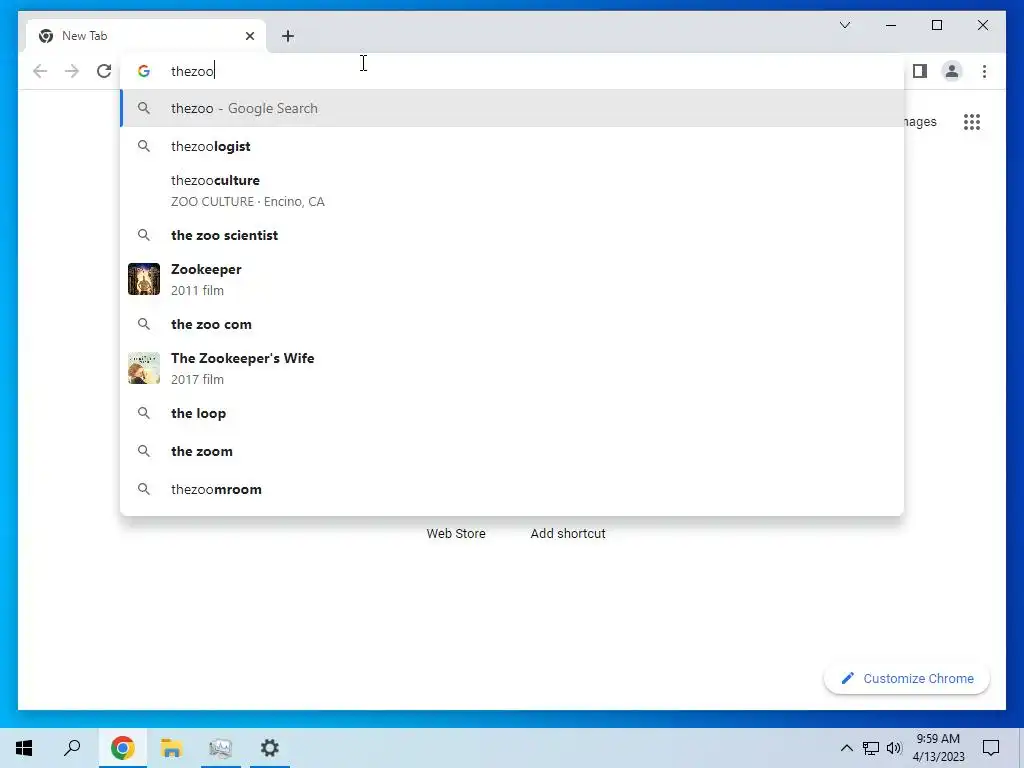Click magnifier icon beside 'the loop'
The image size is (1024, 768).
coord(144,413)
